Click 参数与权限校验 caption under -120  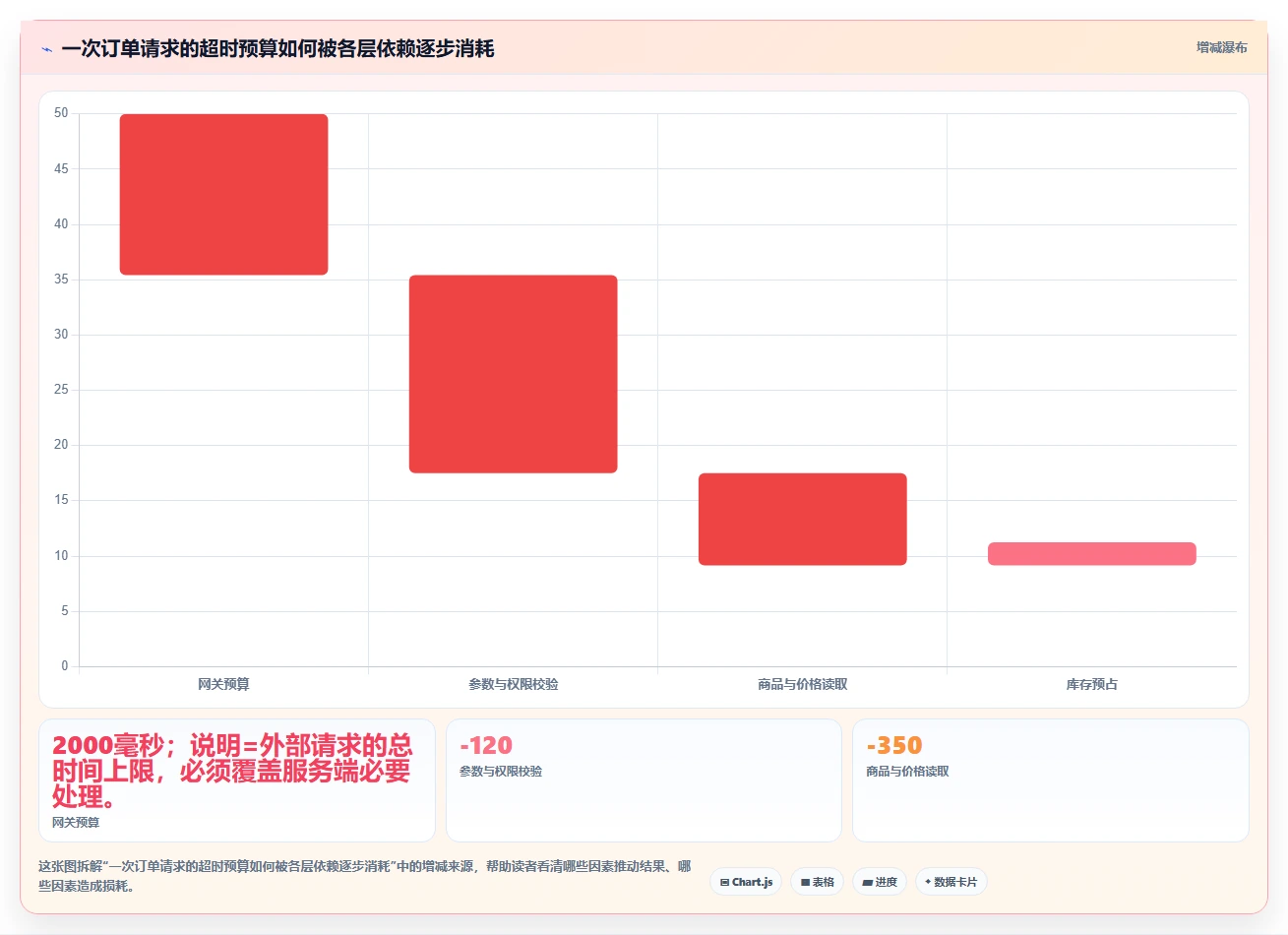[501, 772]
